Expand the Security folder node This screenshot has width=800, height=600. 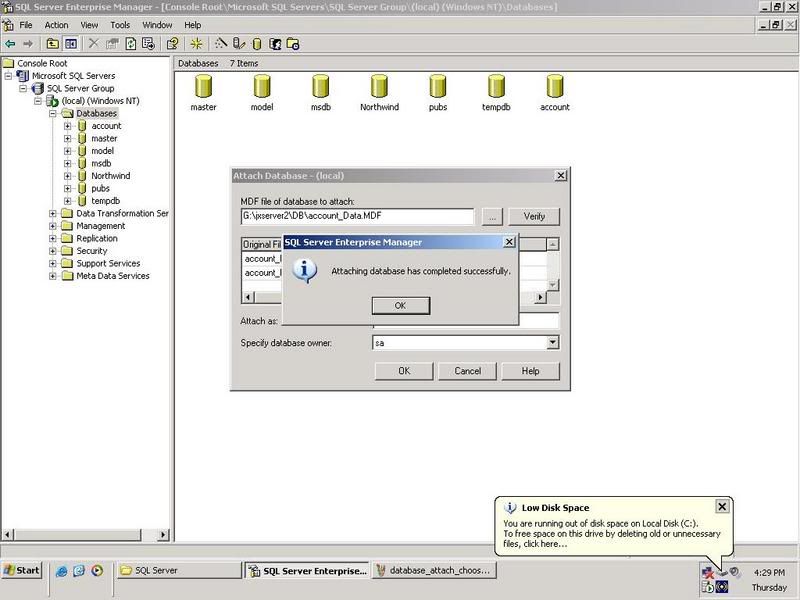(53, 251)
